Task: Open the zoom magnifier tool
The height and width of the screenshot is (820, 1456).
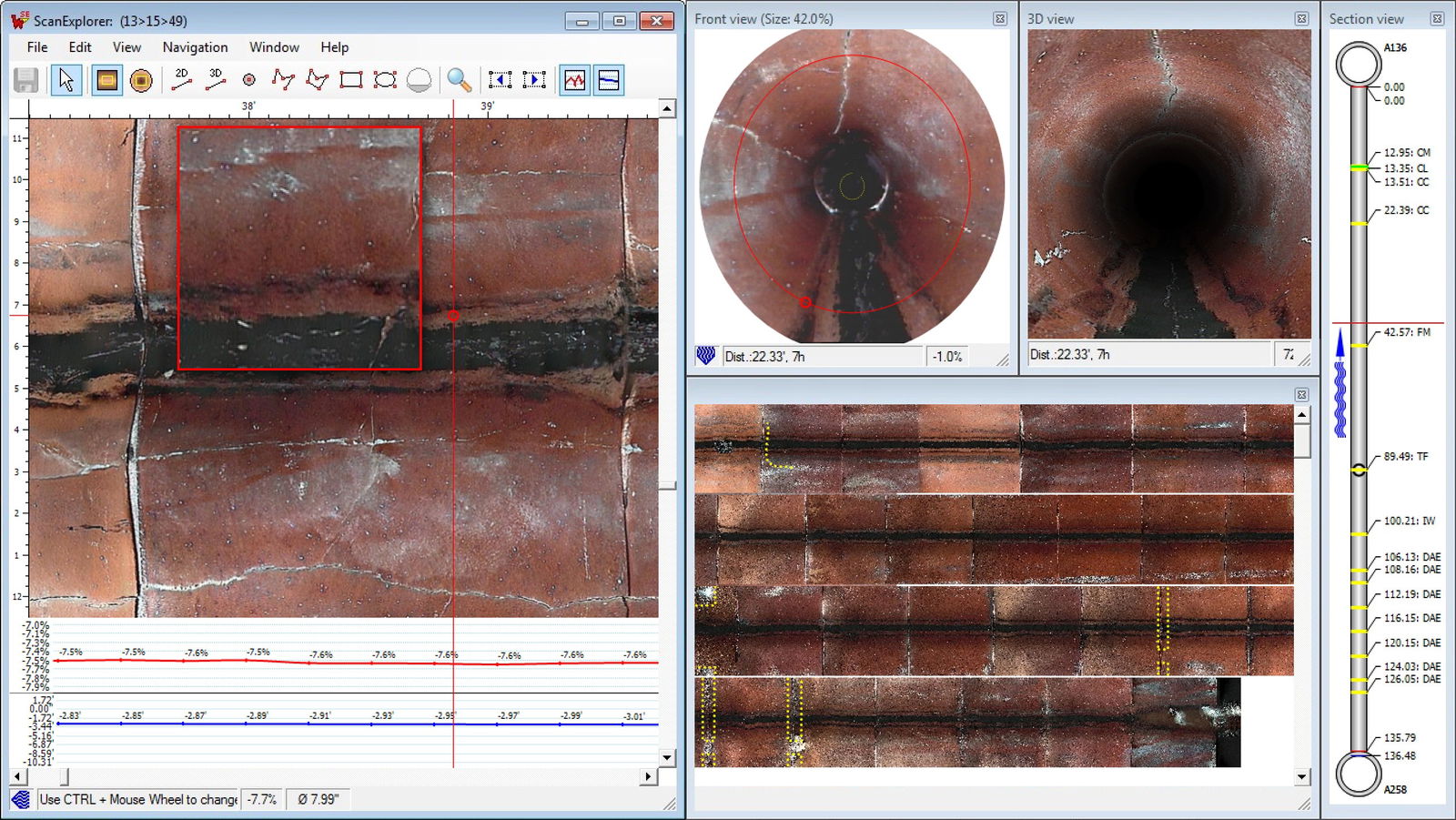Action: [x=457, y=80]
